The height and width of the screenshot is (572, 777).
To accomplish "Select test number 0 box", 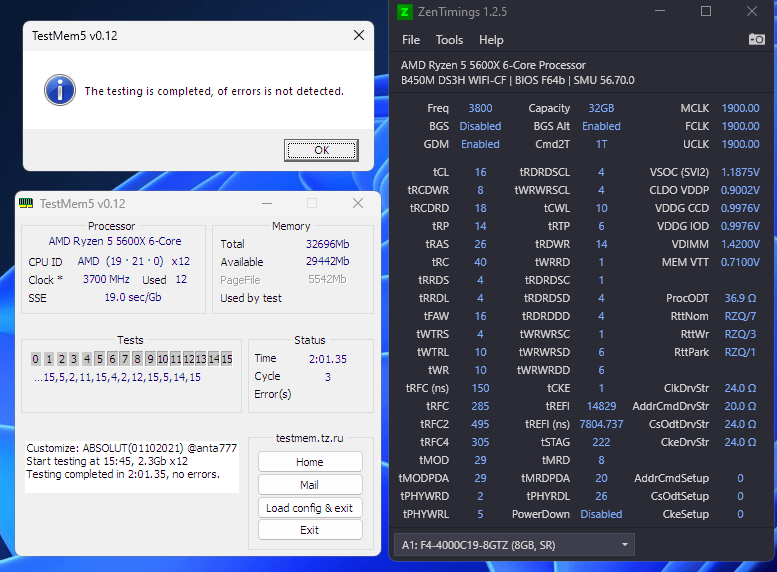I will (36, 359).
